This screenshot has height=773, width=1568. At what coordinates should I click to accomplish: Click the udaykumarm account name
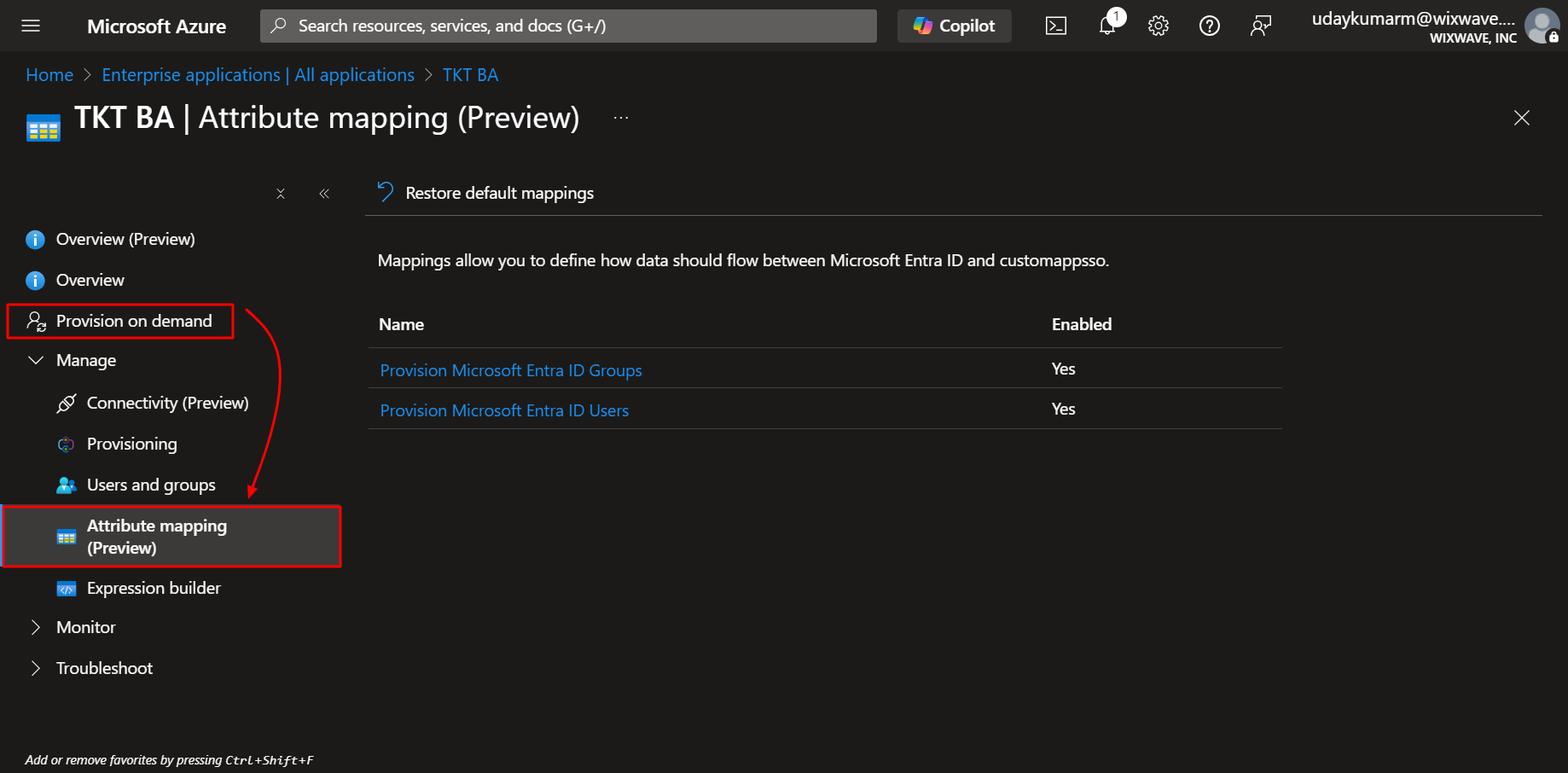[1414, 19]
